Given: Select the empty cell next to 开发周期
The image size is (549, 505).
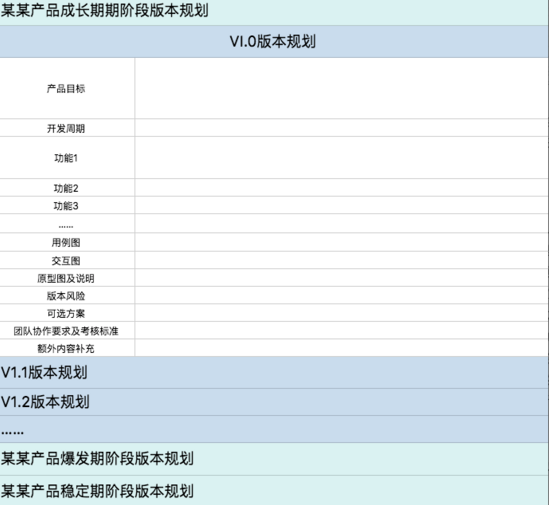Looking at the screenshot, I should [341, 128].
